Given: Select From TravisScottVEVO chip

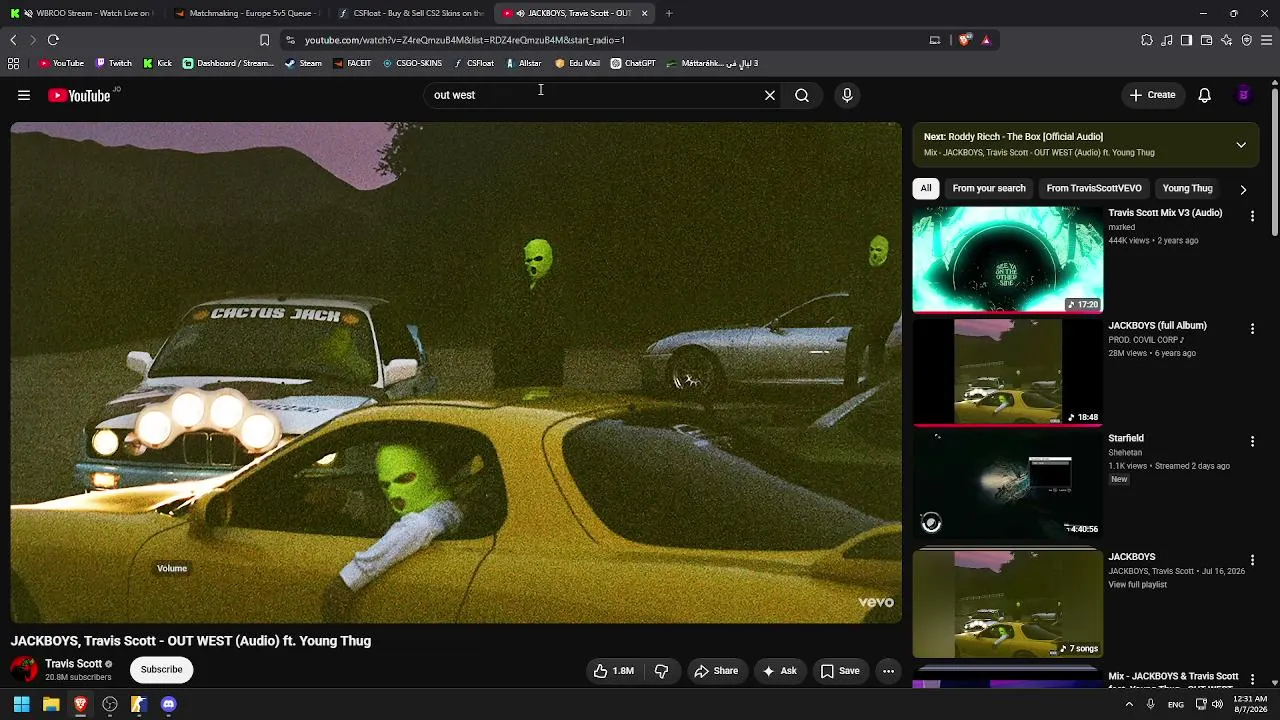Looking at the screenshot, I should click(1094, 188).
